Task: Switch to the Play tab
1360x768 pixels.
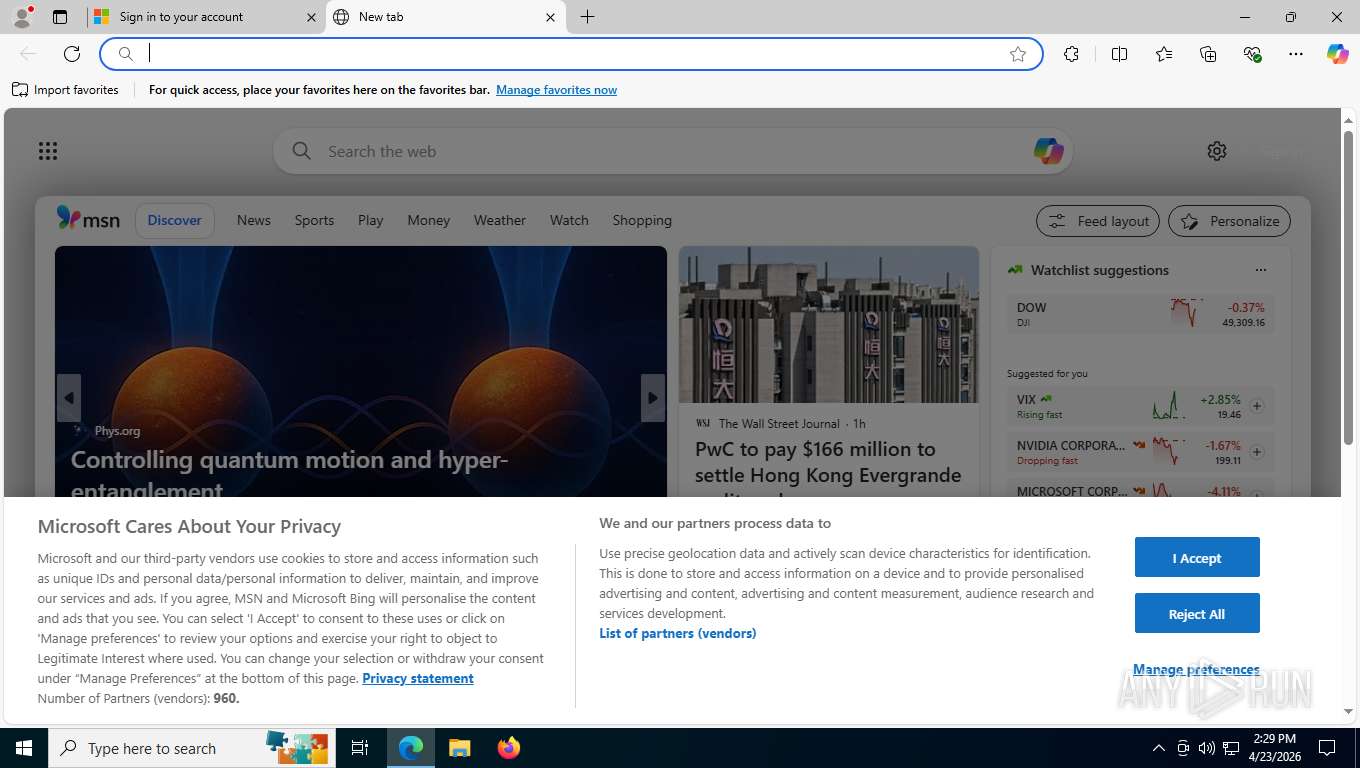Action: [371, 220]
